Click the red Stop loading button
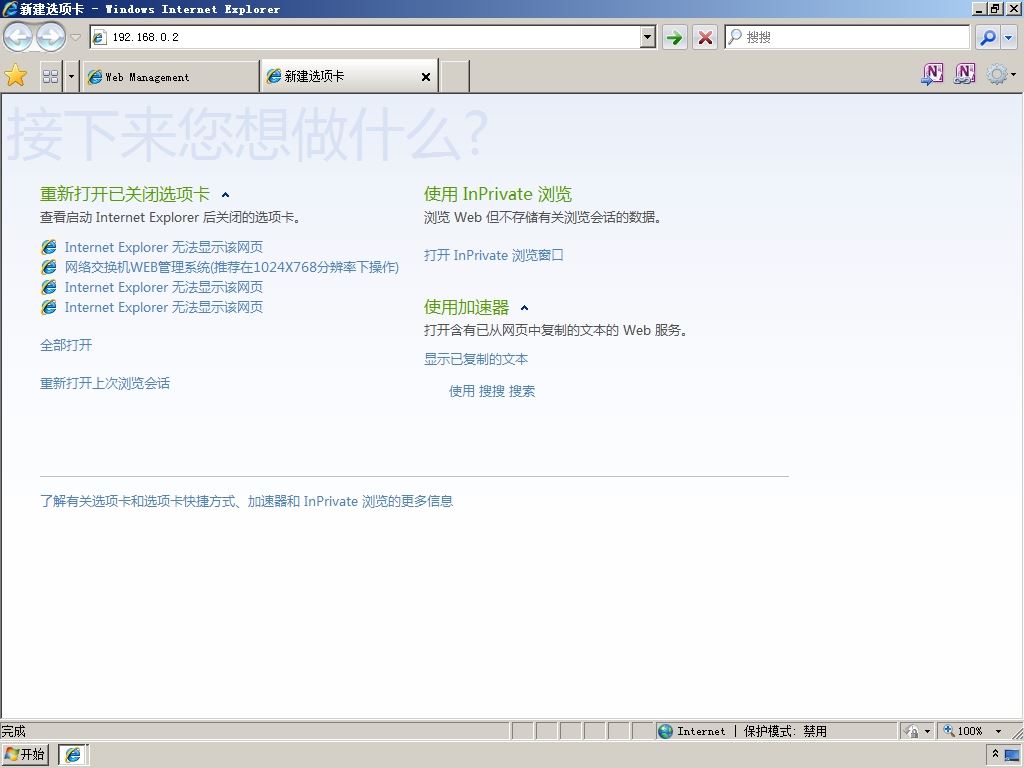 coord(705,37)
